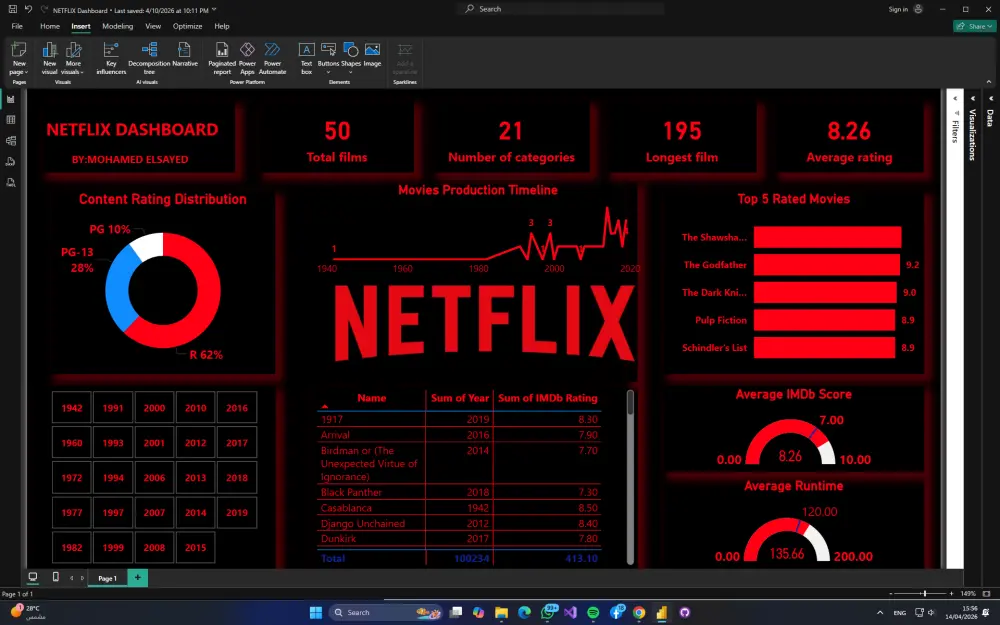This screenshot has width=1000, height=625.
Task: Switch to mobile layout icon
Action: pyautogui.click(x=55, y=577)
